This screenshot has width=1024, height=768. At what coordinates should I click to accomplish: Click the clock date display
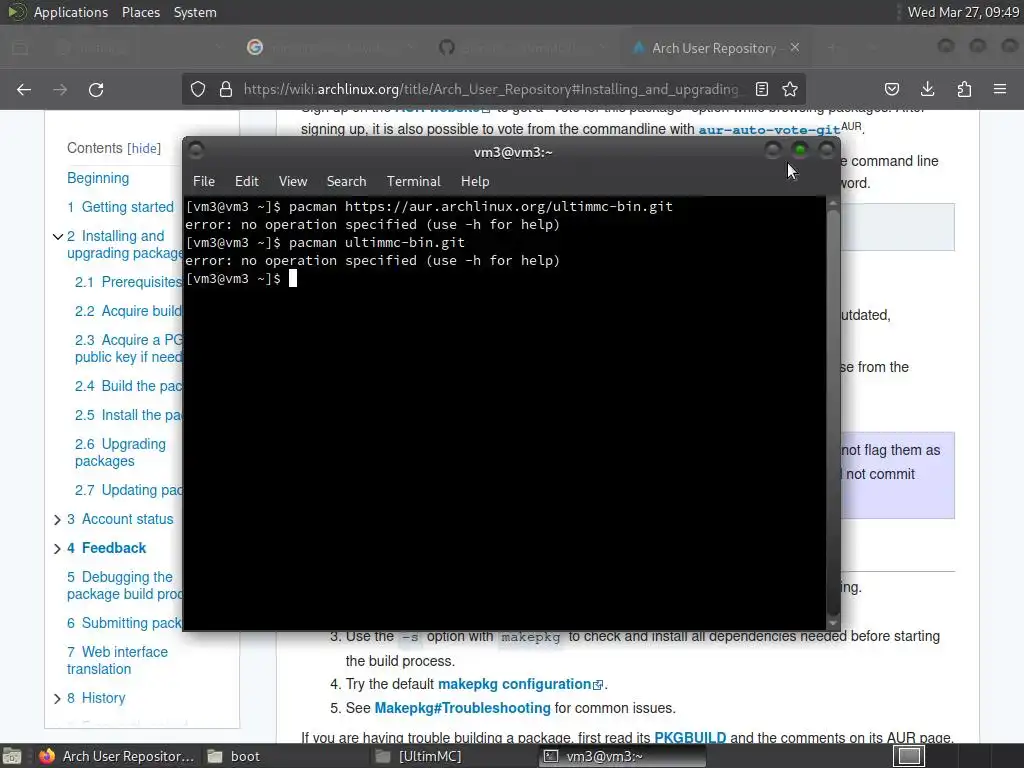[963, 12]
